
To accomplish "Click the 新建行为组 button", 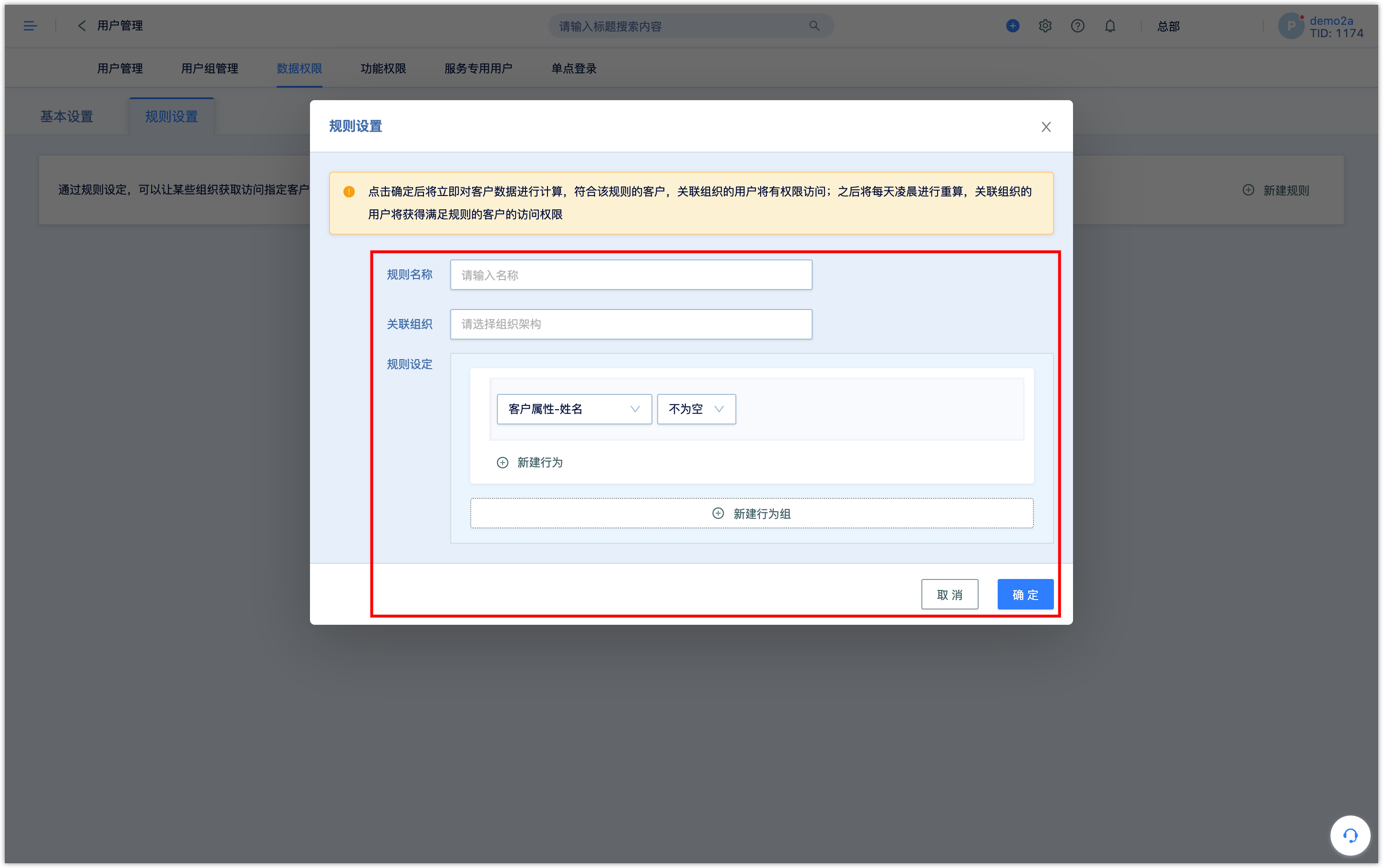I will (x=751, y=513).
